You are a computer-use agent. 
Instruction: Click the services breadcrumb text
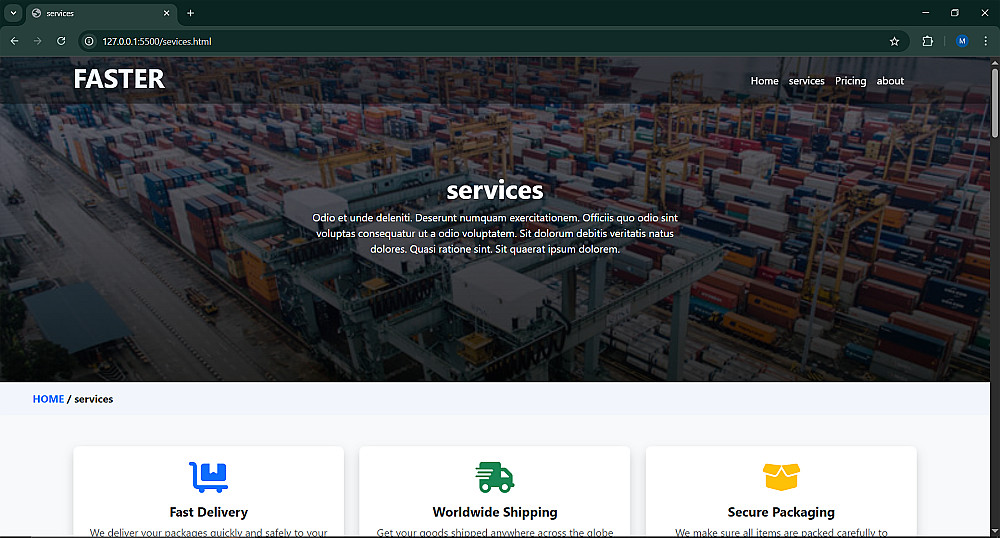pyautogui.click(x=94, y=399)
